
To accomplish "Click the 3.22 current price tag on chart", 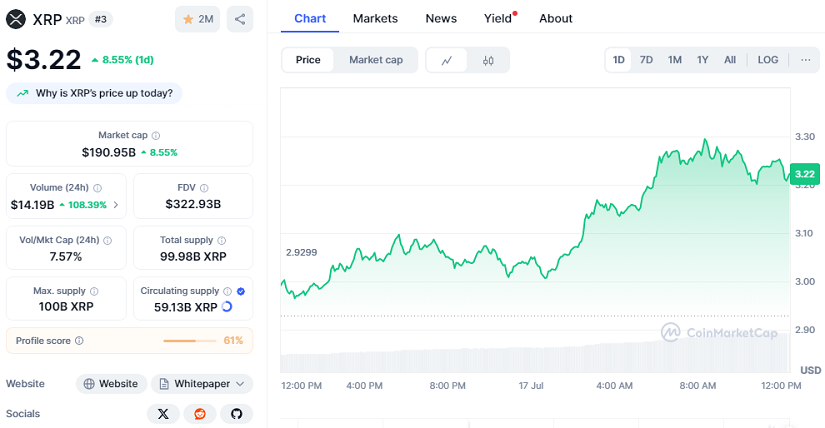I will 804,174.
